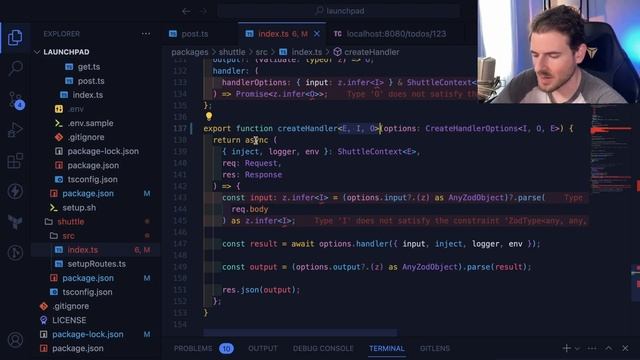Open the OUTPUT panel tab
Screen dimensions: 640x360
click(x=262, y=348)
